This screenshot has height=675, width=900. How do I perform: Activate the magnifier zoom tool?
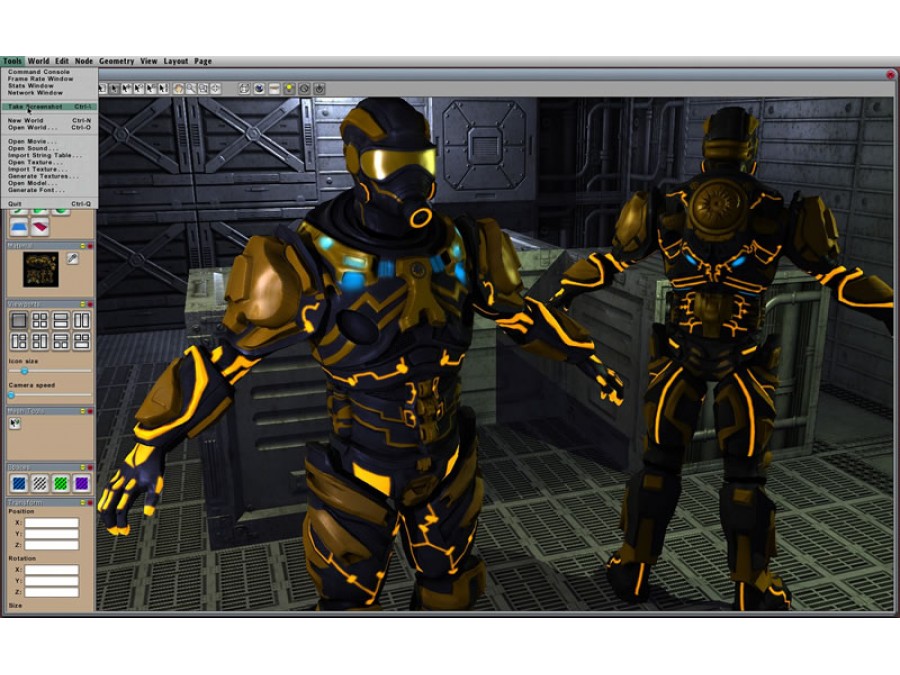[191, 88]
